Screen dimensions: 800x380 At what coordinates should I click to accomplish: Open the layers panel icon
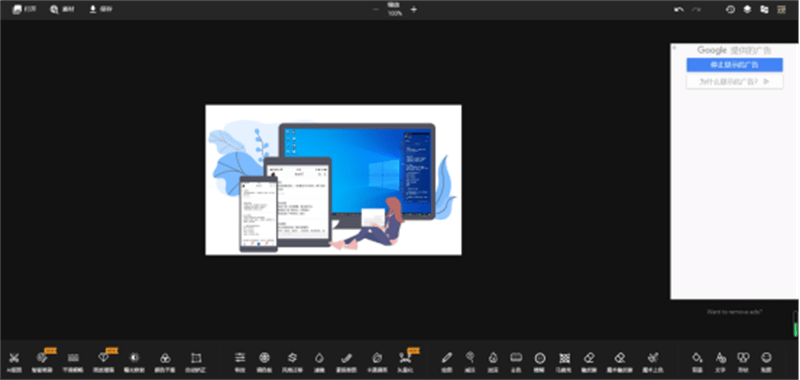click(747, 9)
